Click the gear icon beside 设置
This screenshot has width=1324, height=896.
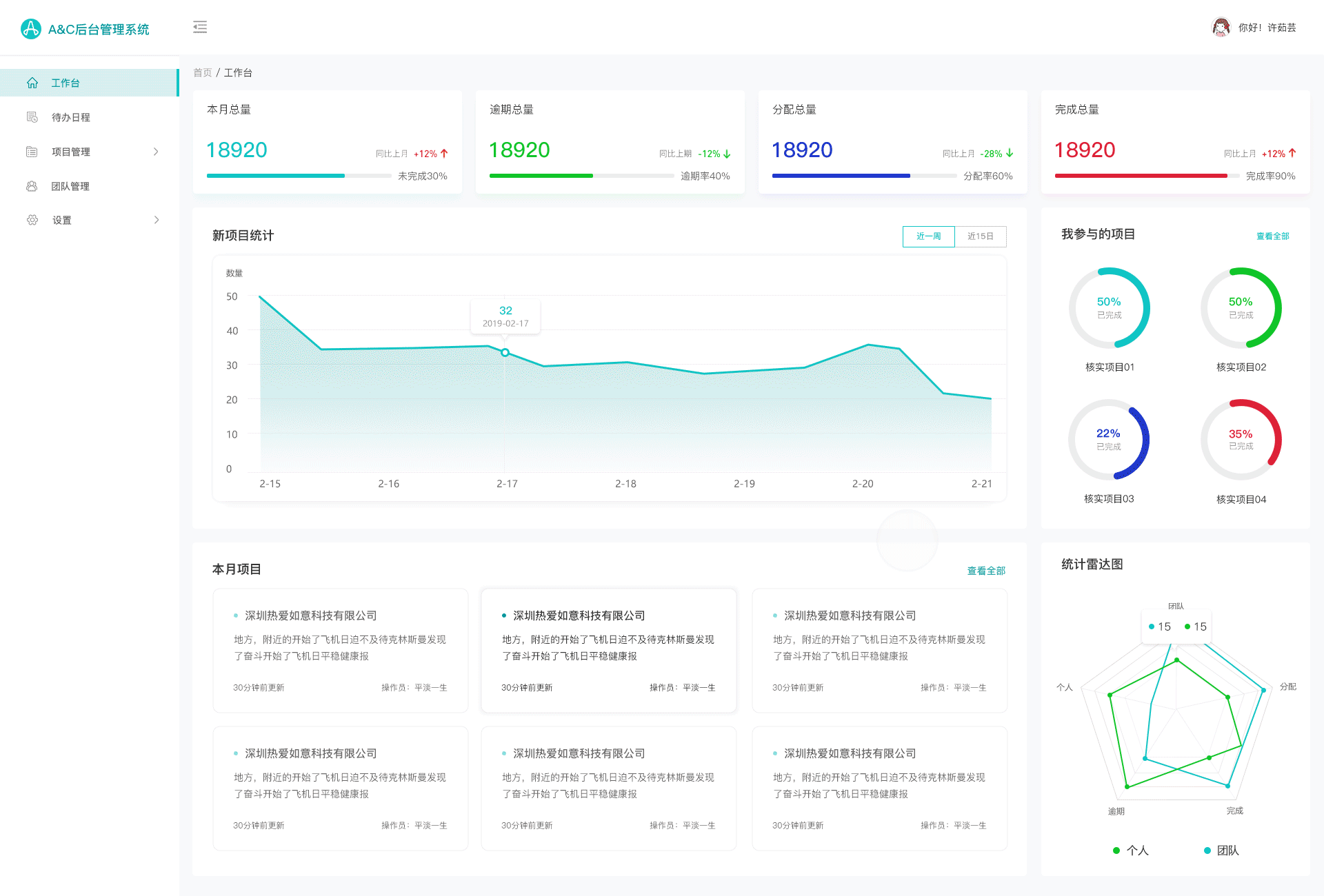point(32,220)
